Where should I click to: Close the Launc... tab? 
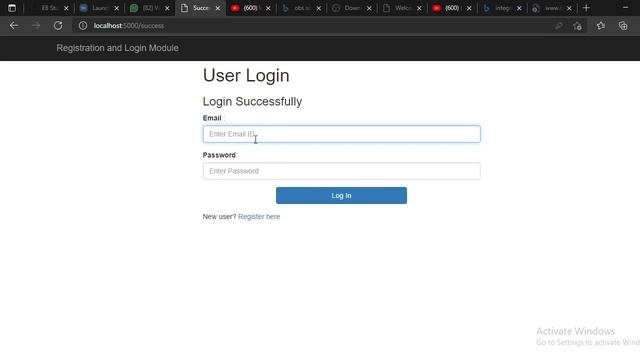point(117,8)
